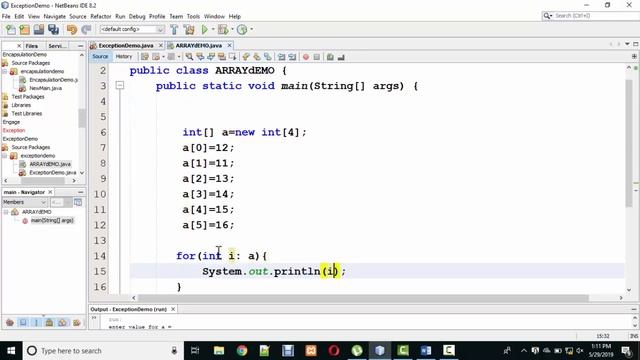Click the Shift Line Left icon in editor toolbar
The height and width of the screenshot is (360, 640).
[x=281, y=57]
